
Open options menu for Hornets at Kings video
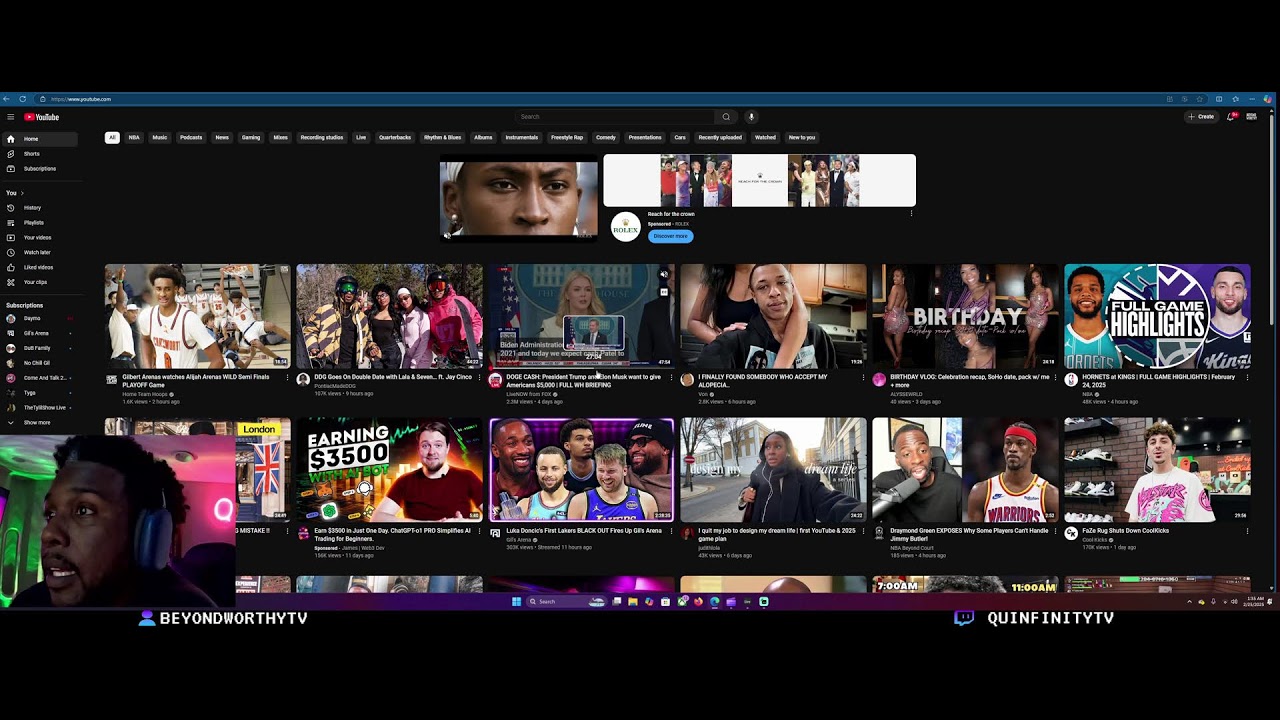pyautogui.click(x=1247, y=377)
